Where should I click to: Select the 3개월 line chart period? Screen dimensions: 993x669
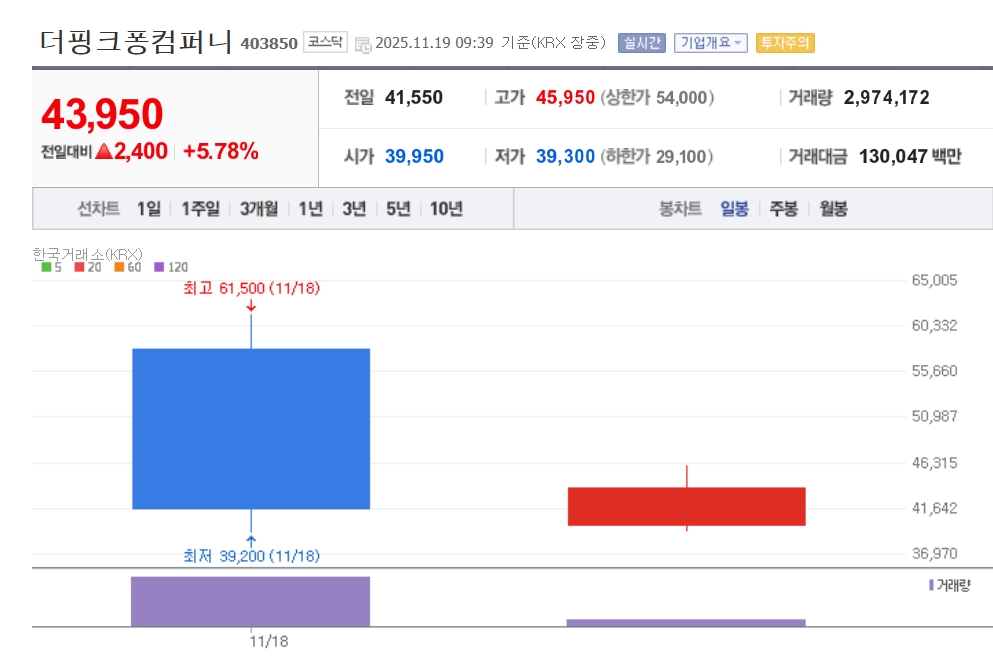[x=258, y=208]
